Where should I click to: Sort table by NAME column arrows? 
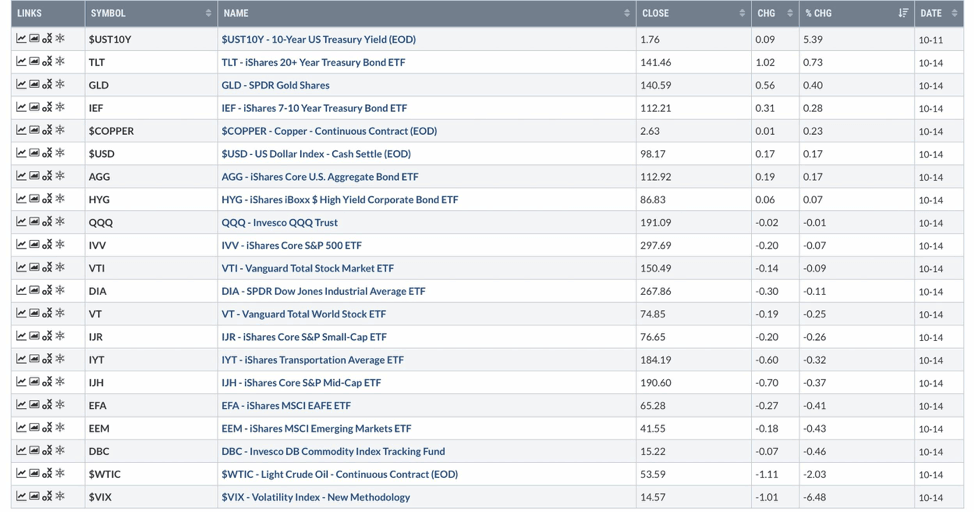[x=627, y=13]
